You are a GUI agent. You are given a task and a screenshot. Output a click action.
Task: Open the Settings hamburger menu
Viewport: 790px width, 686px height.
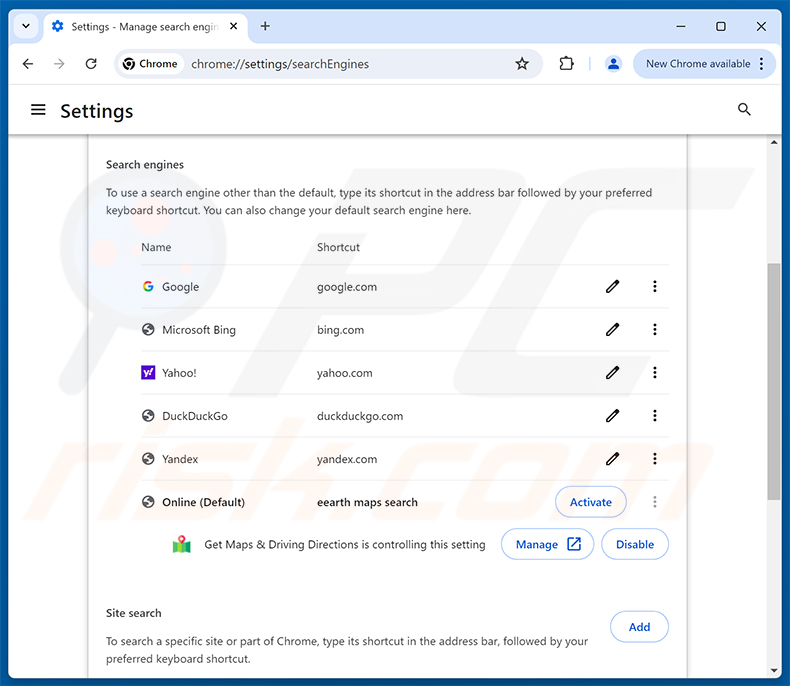(x=38, y=110)
